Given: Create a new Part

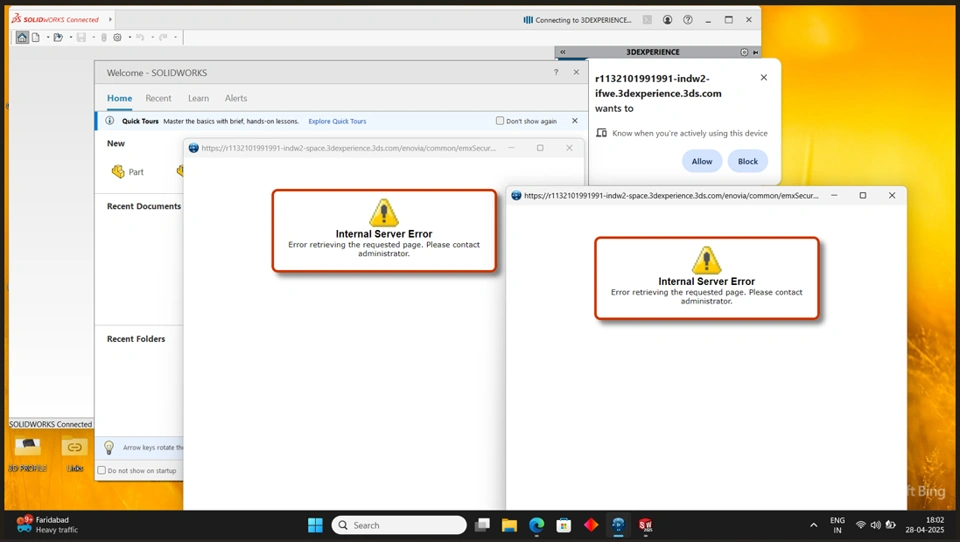Looking at the screenshot, I should [x=128, y=171].
